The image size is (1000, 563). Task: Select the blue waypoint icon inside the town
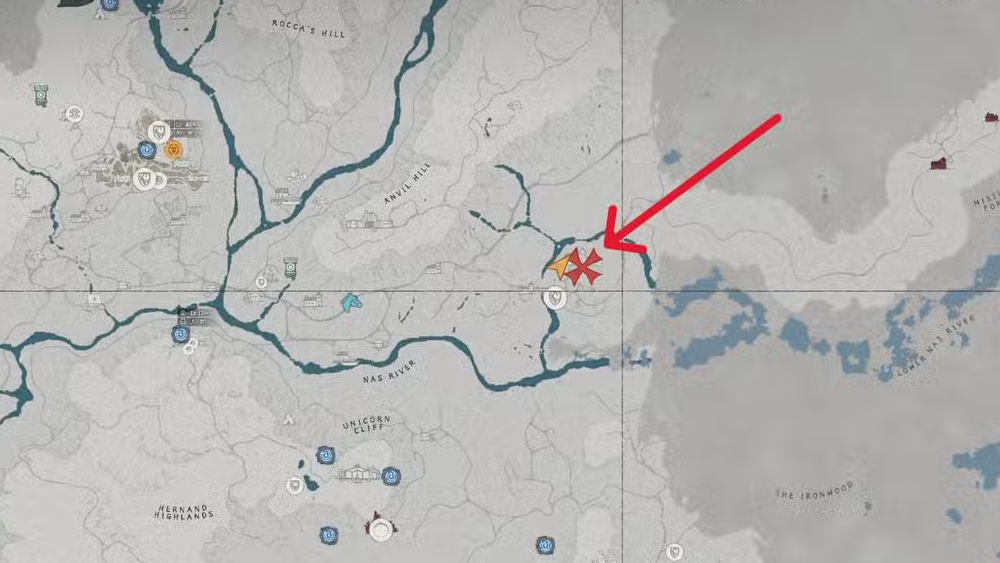(147, 150)
